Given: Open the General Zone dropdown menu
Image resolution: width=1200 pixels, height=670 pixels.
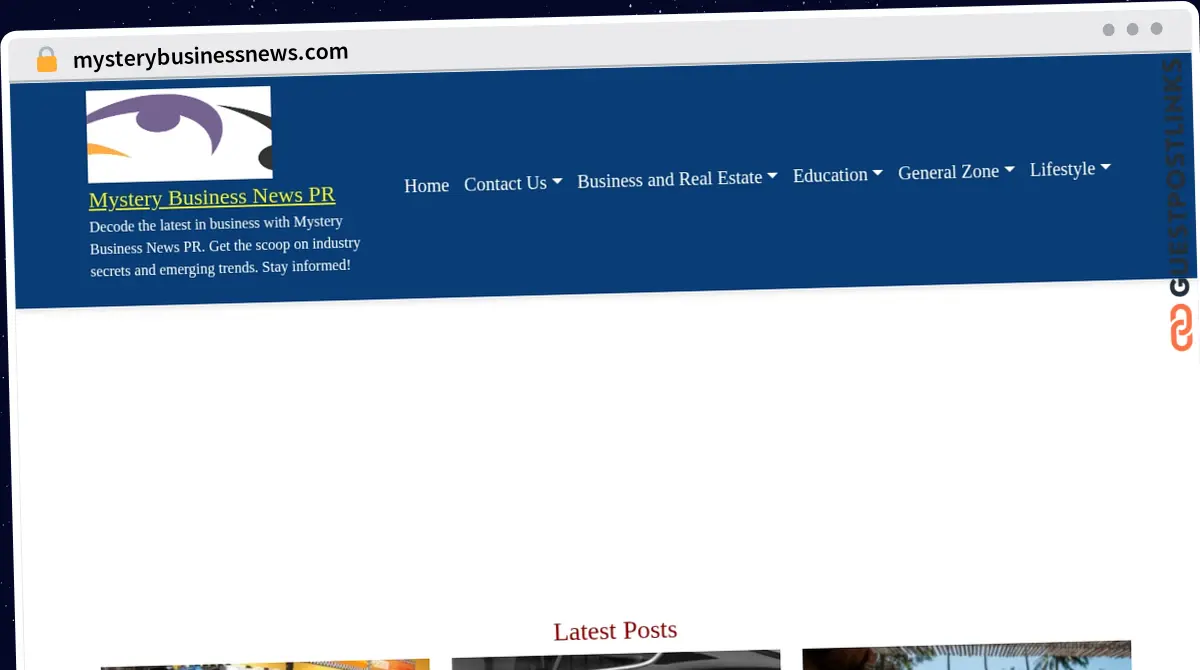Looking at the screenshot, I should coord(956,172).
